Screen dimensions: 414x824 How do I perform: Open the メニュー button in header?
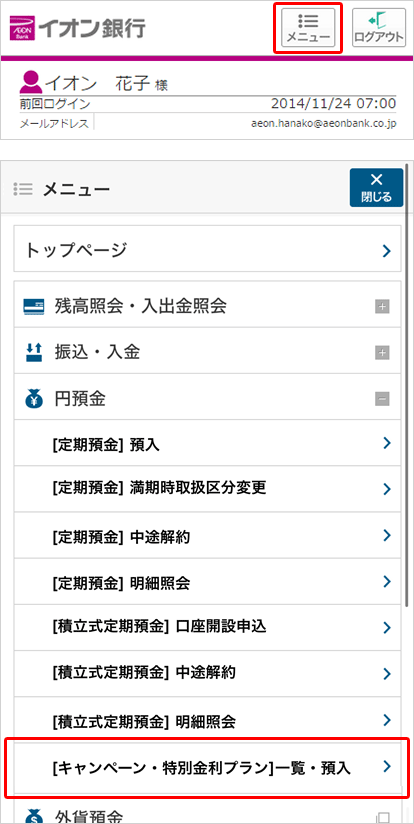click(x=308, y=28)
